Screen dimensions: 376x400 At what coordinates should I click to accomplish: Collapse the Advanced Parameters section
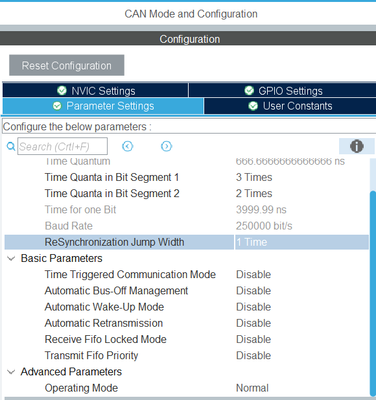[11, 372]
